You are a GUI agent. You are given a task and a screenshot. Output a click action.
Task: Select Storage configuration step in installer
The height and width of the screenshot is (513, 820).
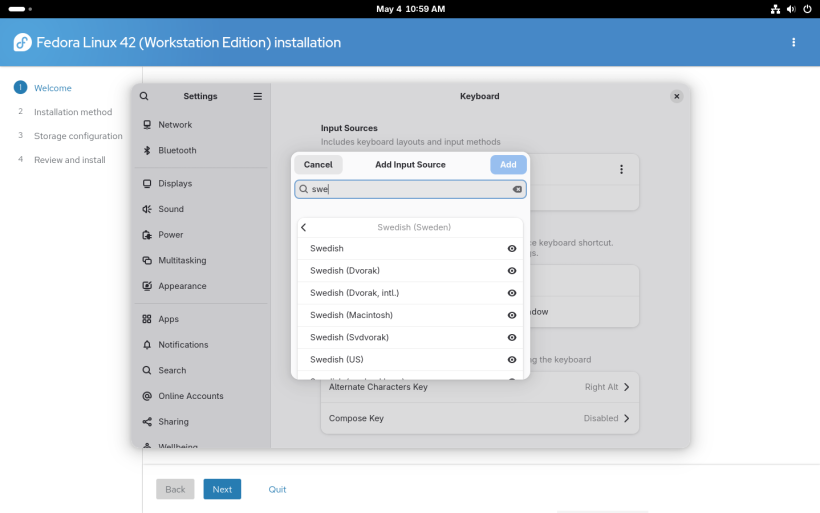tap(78, 136)
